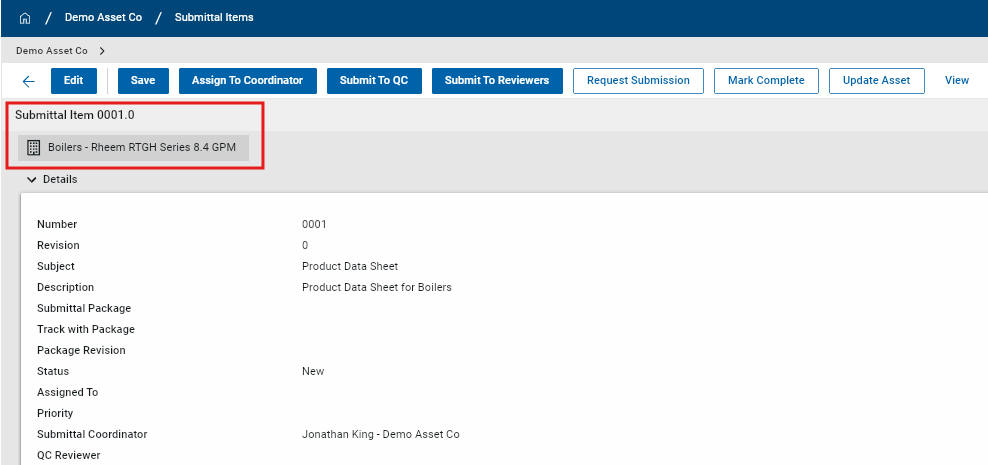
Task: Click the home icon in breadcrumb
Action: [25, 18]
